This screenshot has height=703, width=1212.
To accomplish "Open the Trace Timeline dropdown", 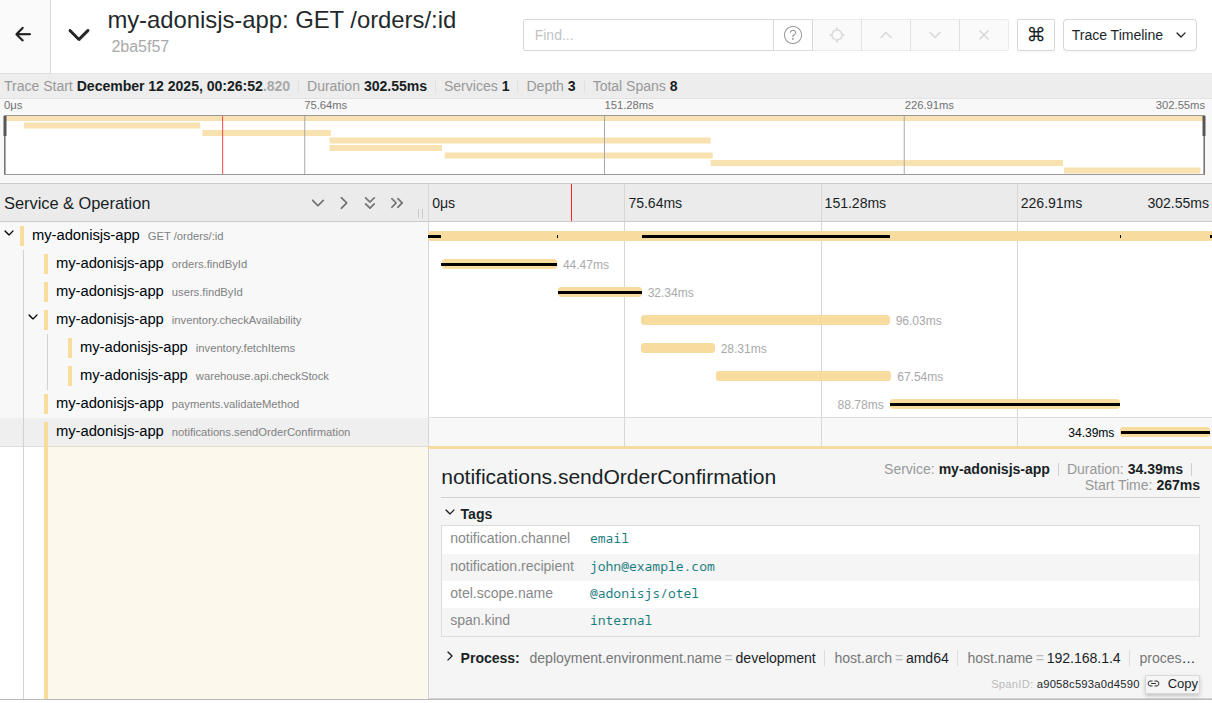I will [1129, 35].
